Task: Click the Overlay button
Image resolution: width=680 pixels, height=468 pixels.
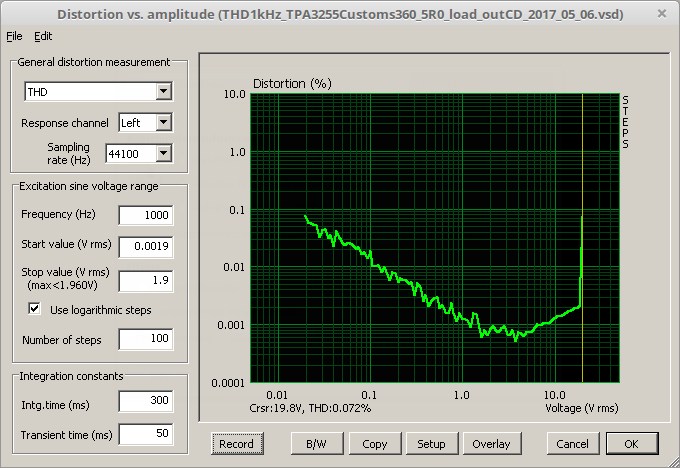Action: 492,444
